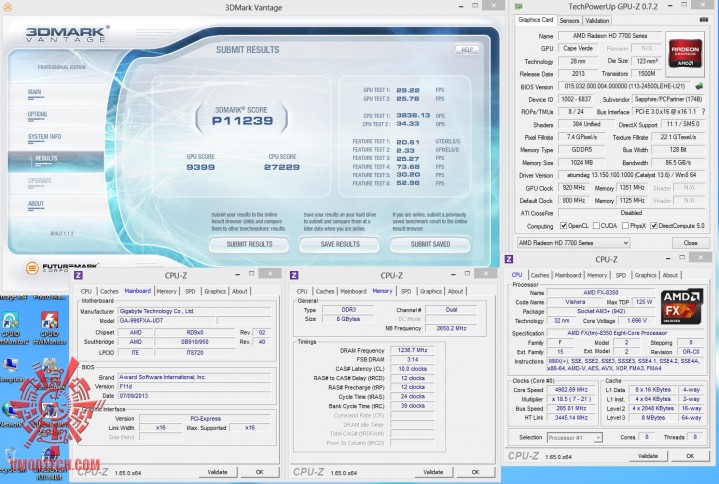The width and height of the screenshot is (719, 484).
Task: Click the CPU score value 27229
Action: 282,167
